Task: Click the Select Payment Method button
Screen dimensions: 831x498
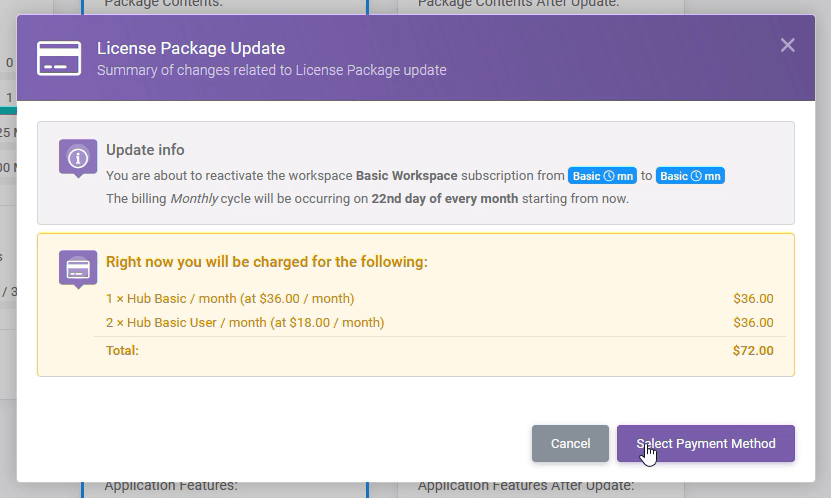Action: pos(705,443)
